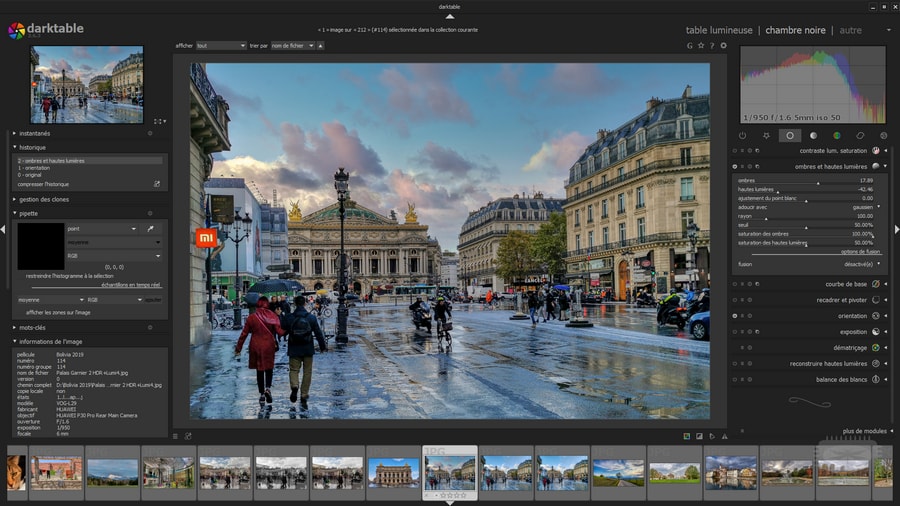
Task: Enable contraste lum. saturation module
Action: tap(735, 151)
